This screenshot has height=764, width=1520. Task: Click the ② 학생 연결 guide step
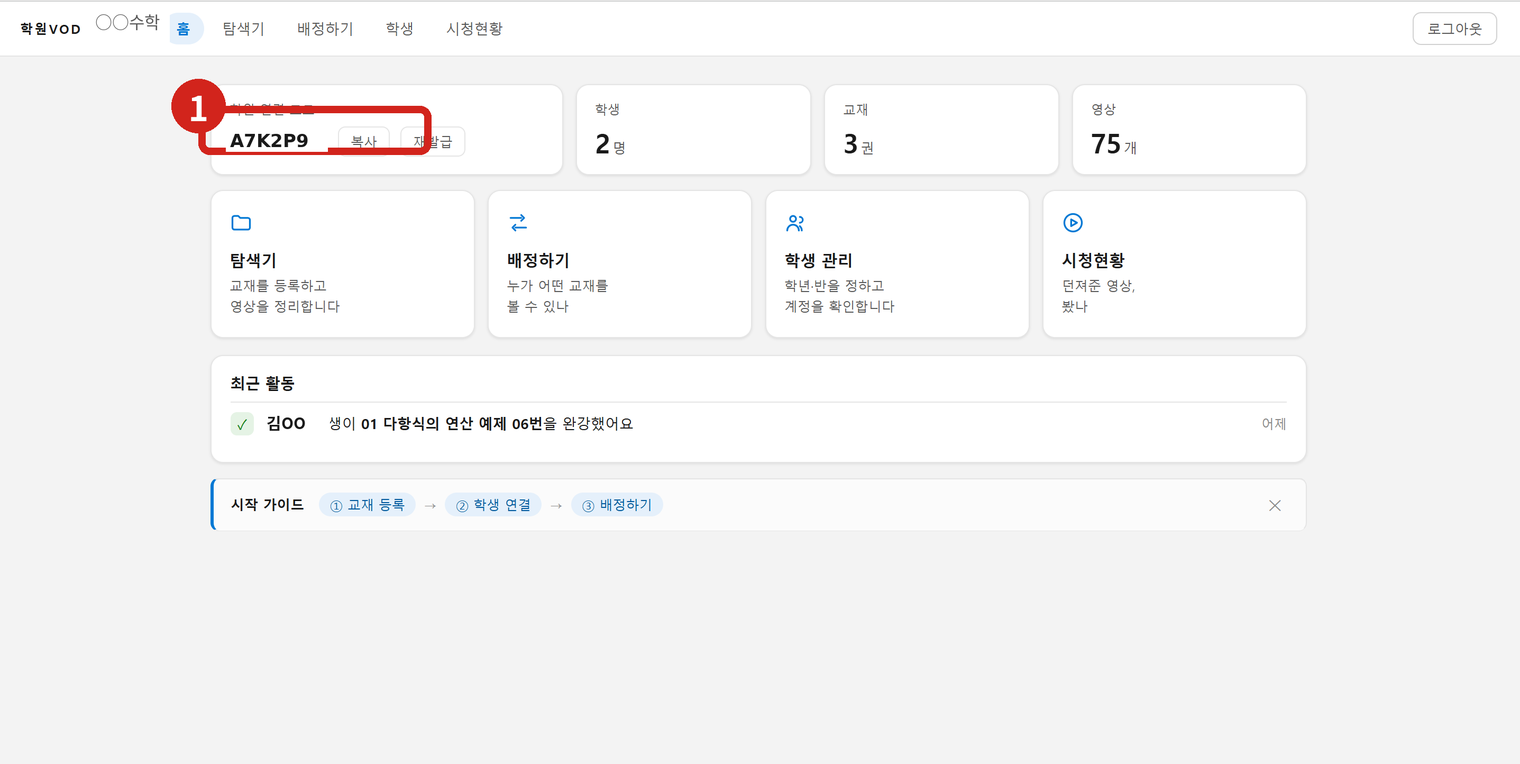point(494,505)
